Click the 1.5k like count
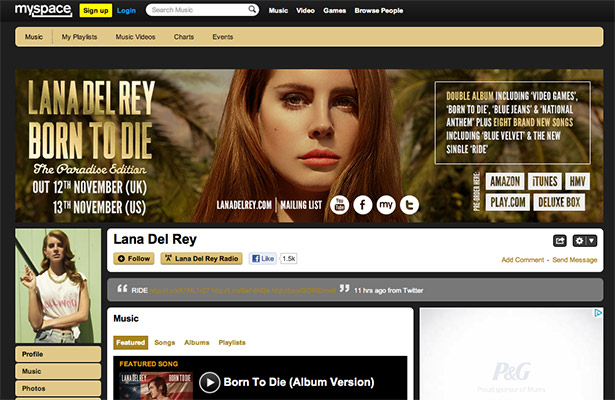 click(289, 258)
